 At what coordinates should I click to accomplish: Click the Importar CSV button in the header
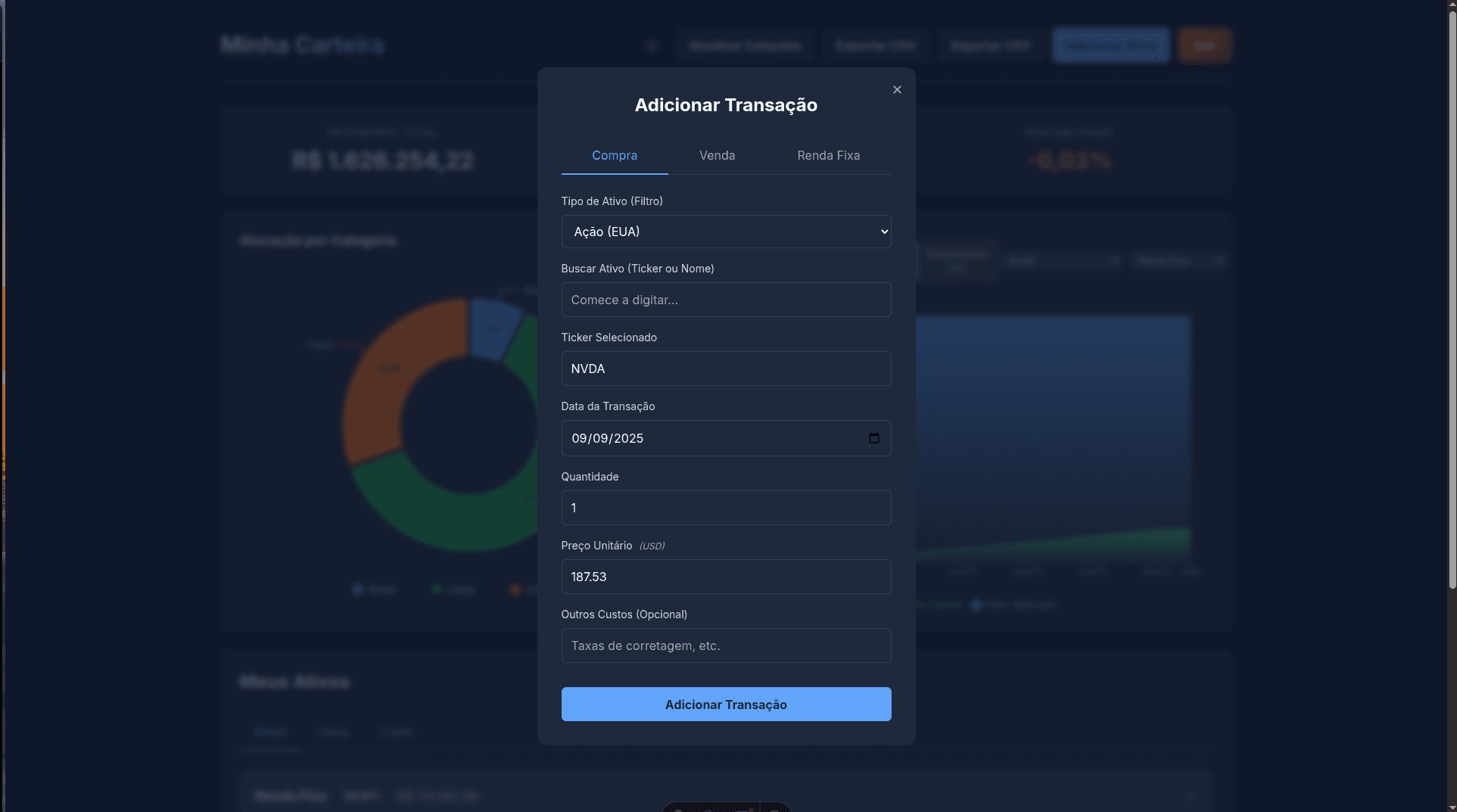point(990,45)
